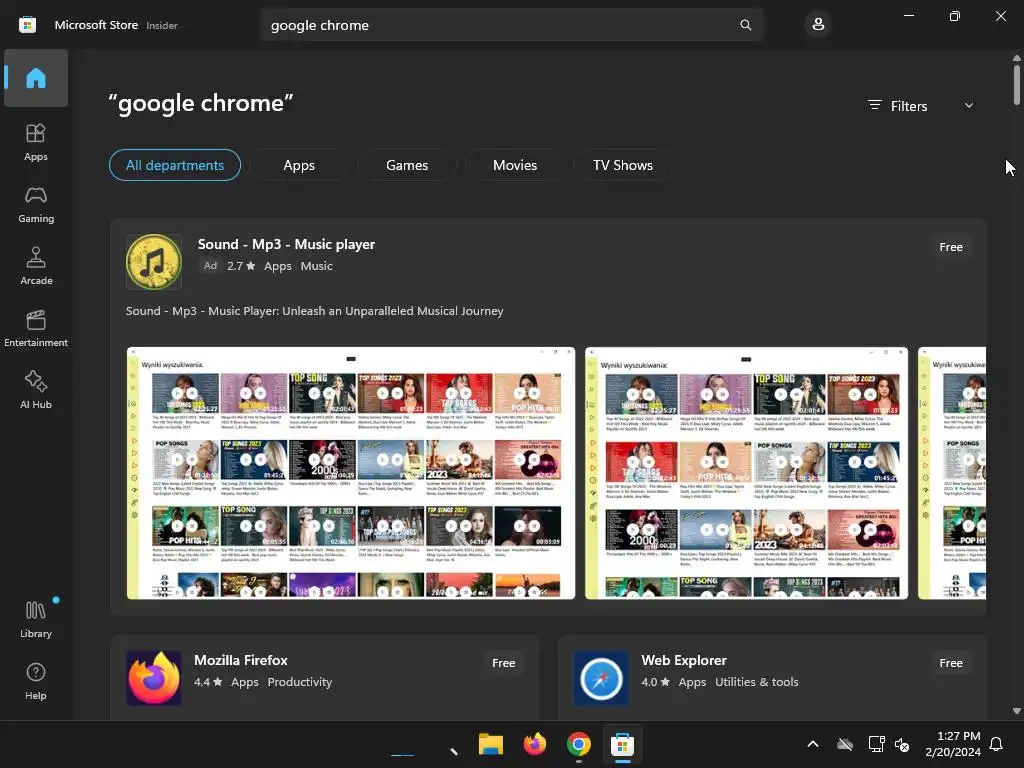This screenshot has height=768, width=1024.
Task: Click the Ad label badge
Action: click(x=210, y=266)
